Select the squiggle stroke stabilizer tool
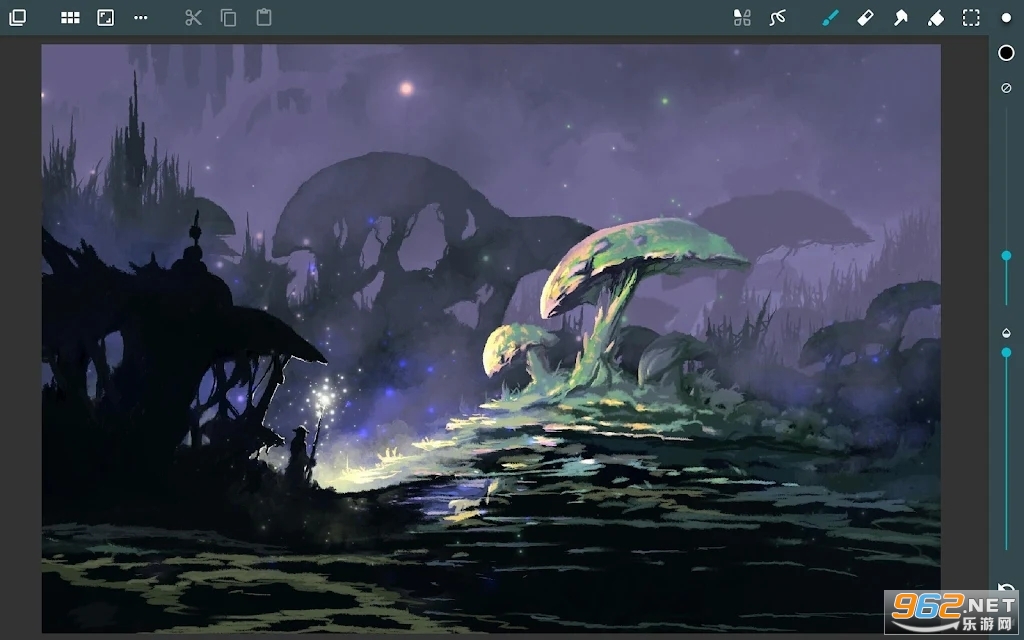The width and height of the screenshot is (1024, 640). 777,18
